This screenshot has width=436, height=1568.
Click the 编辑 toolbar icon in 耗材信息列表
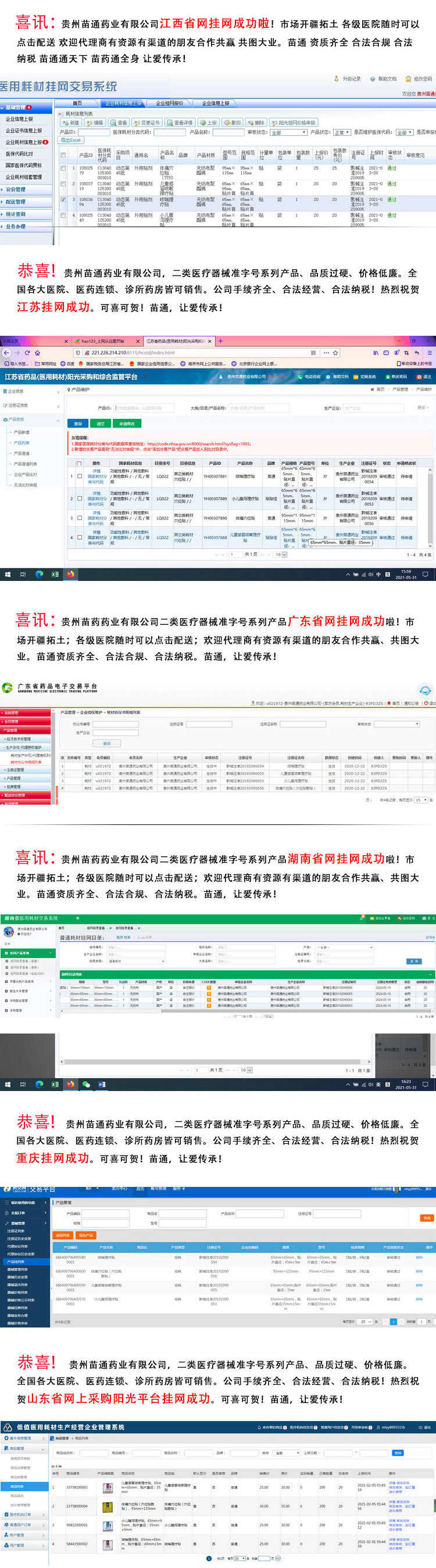point(94,123)
